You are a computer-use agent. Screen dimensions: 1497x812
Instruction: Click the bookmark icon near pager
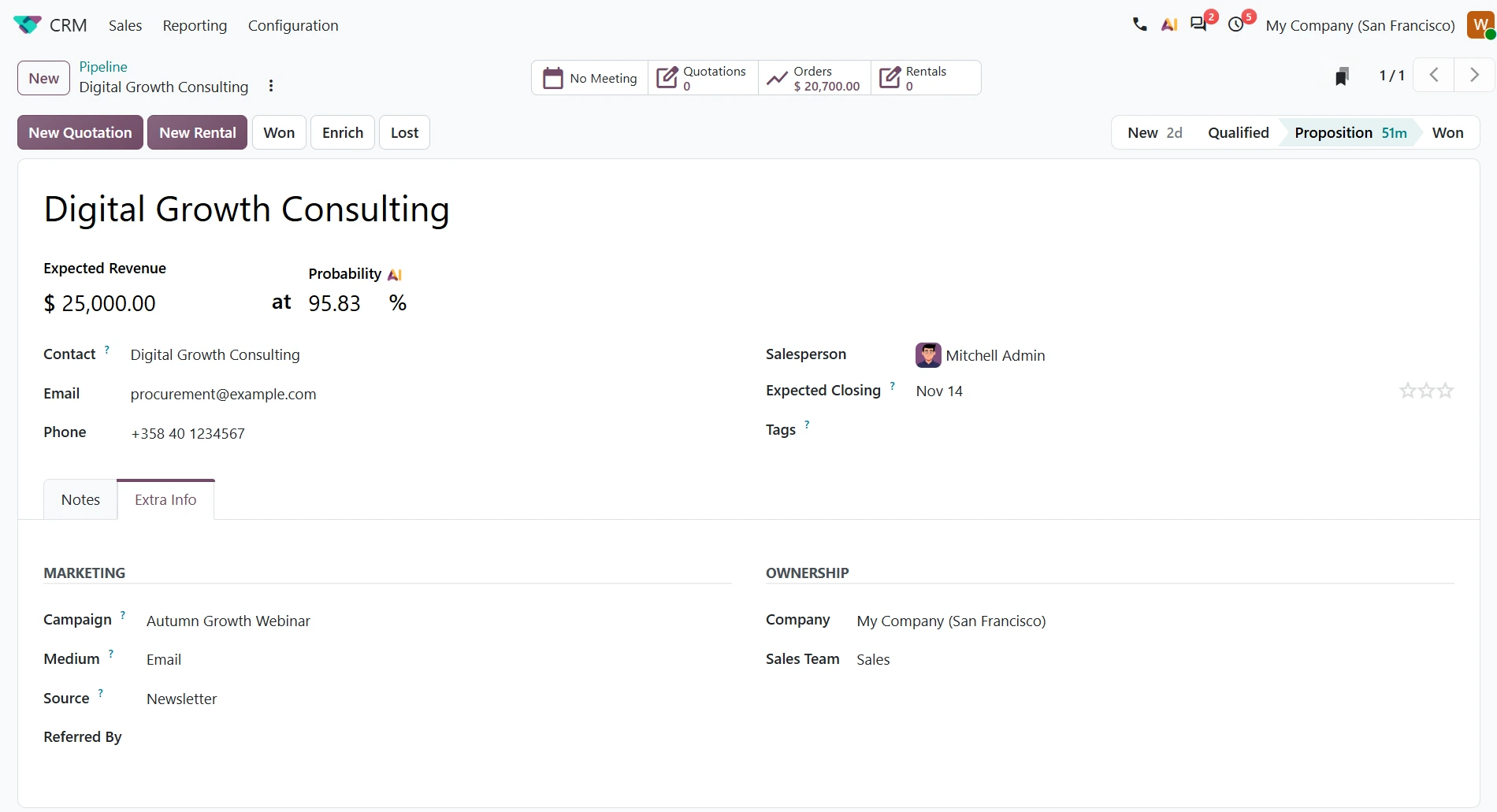[x=1343, y=76]
